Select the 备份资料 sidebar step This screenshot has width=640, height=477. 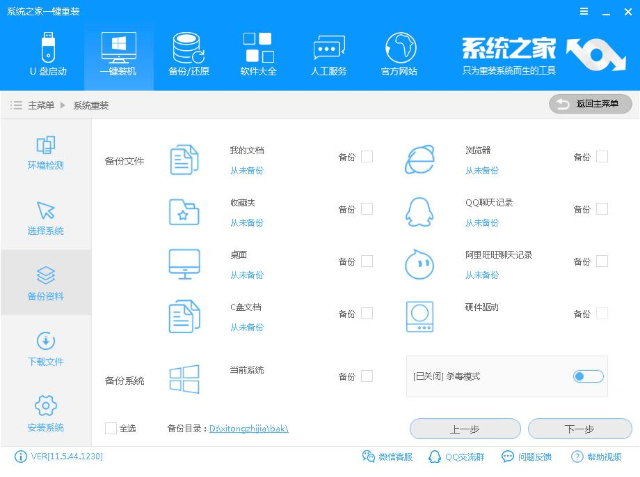click(x=46, y=282)
